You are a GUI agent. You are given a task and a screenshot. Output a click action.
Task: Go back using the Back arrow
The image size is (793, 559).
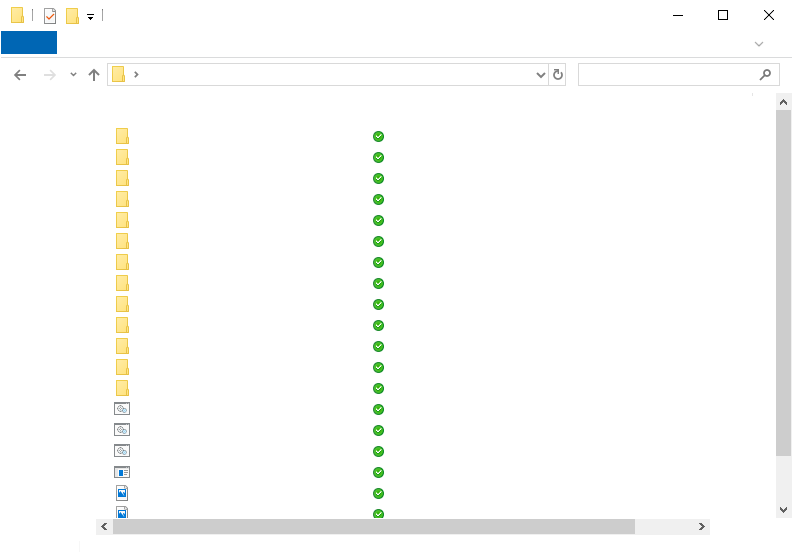click(x=20, y=75)
